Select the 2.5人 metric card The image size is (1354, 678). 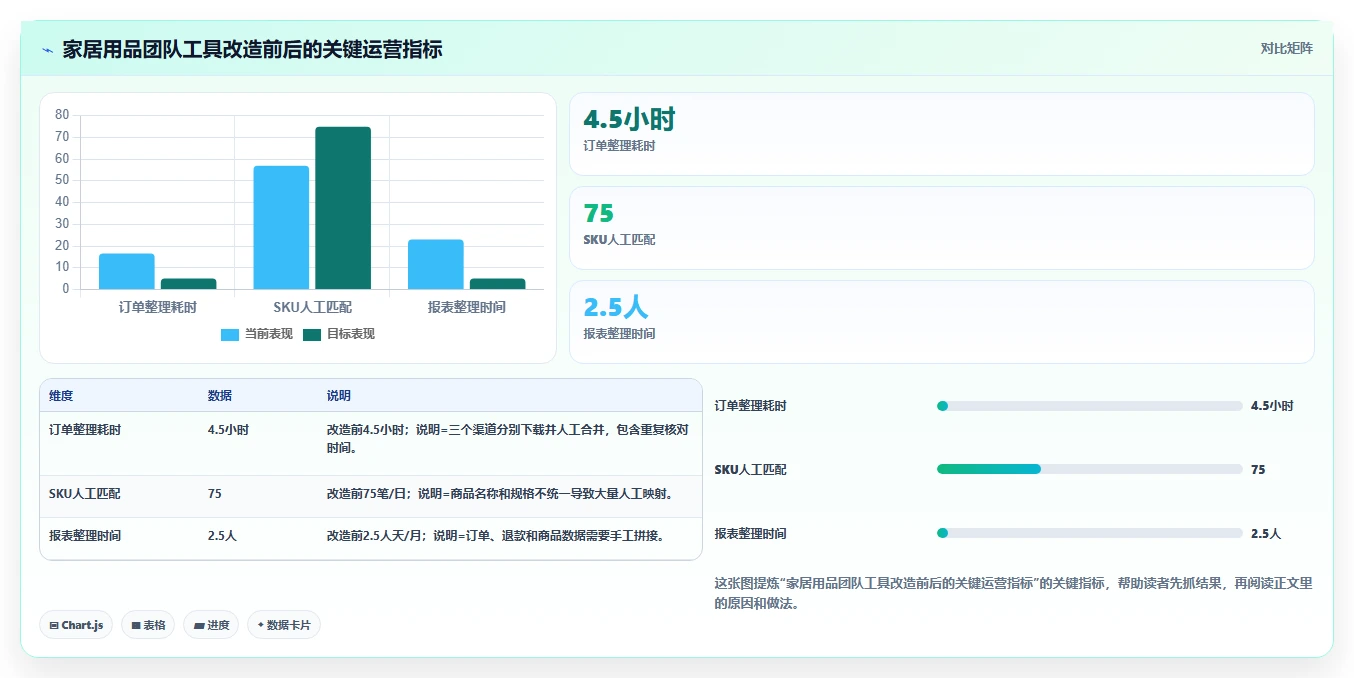pyautogui.click(x=941, y=322)
